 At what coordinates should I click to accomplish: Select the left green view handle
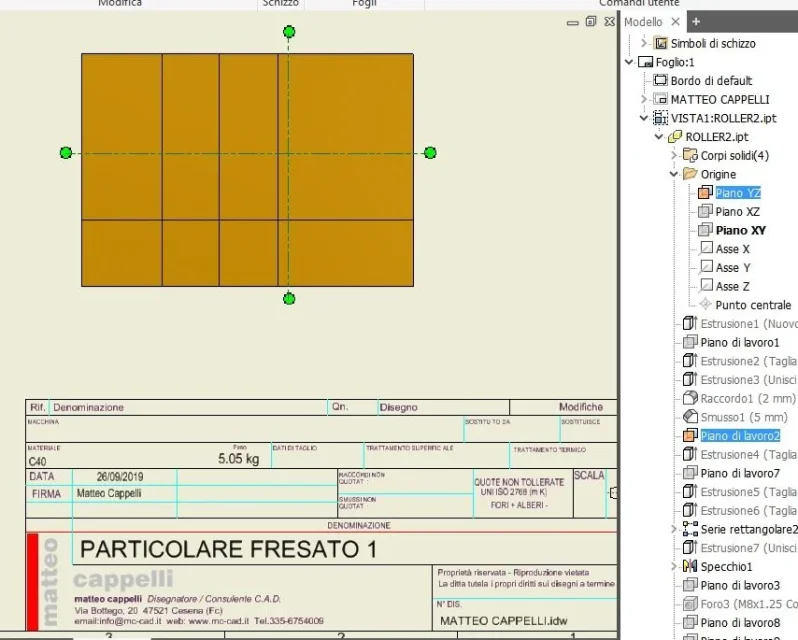[66, 153]
